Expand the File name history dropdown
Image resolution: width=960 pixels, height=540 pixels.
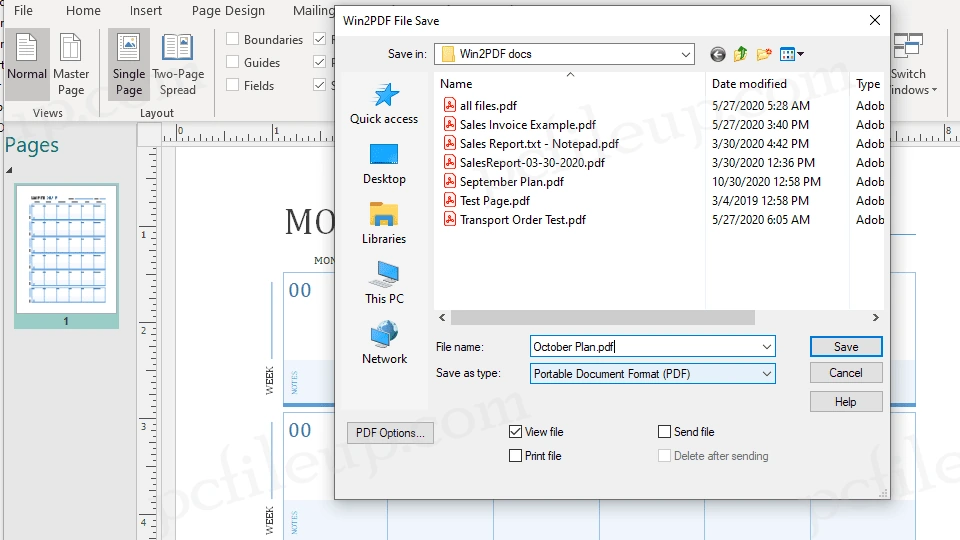coord(766,347)
